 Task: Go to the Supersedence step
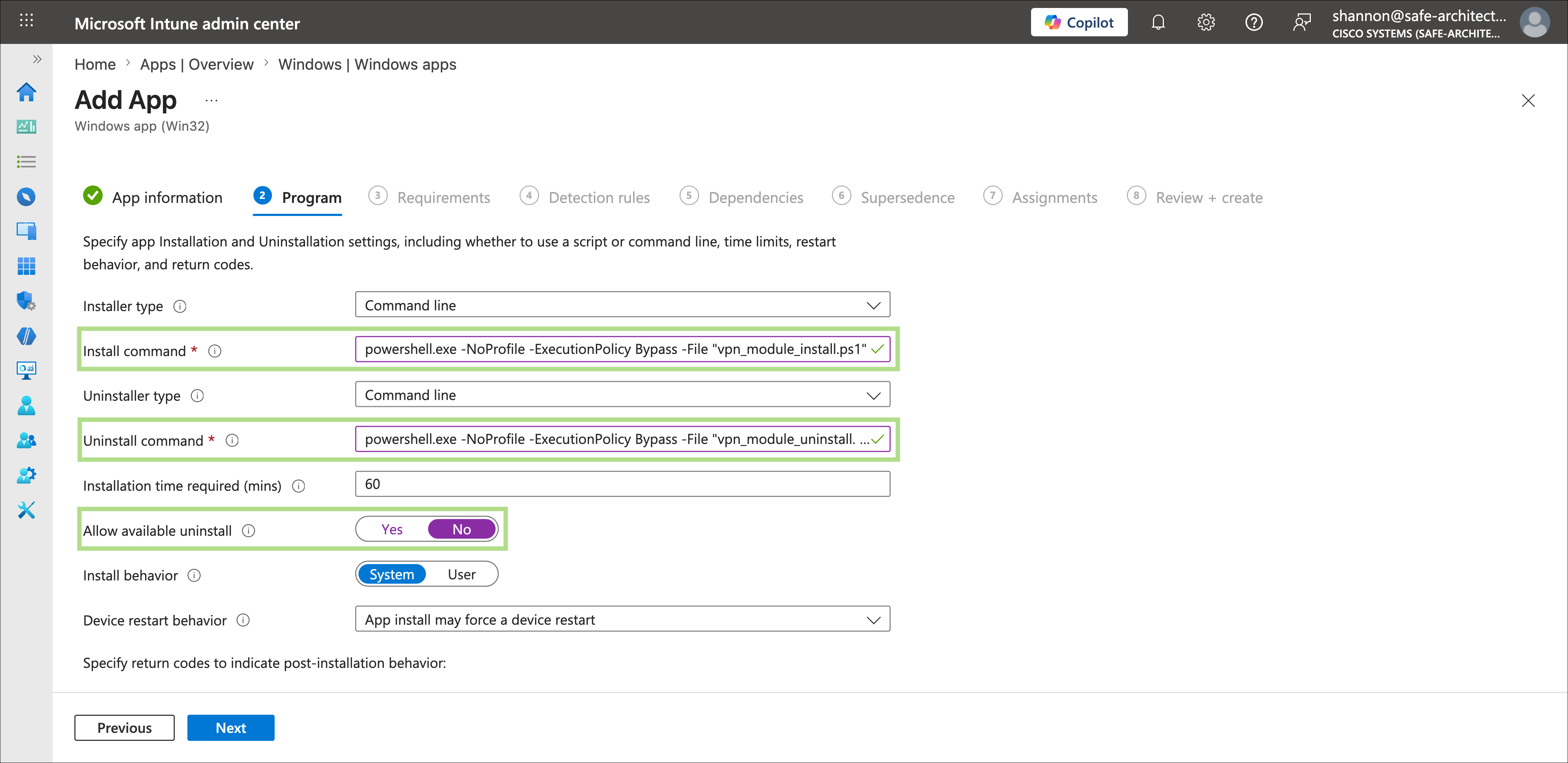pos(893,197)
